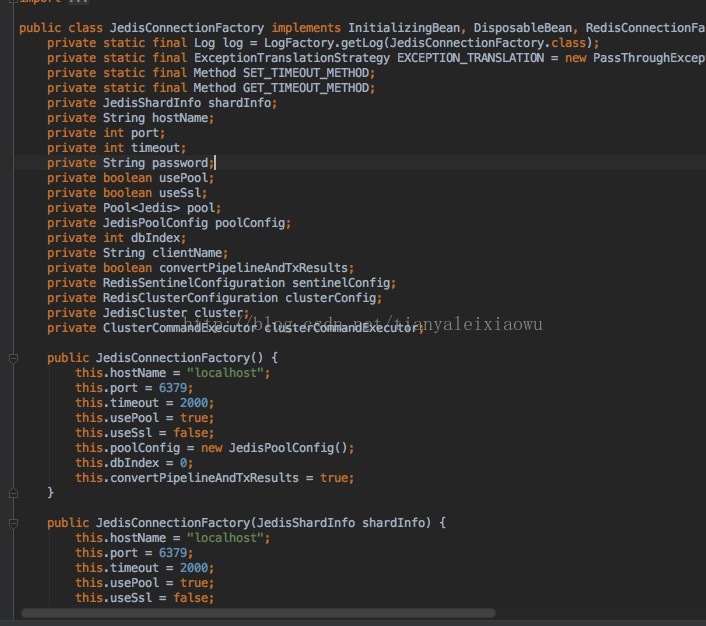Click 'this.dbIndex = 0;' line
Viewport: 706px width, 626px height.
(x=134, y=463)
